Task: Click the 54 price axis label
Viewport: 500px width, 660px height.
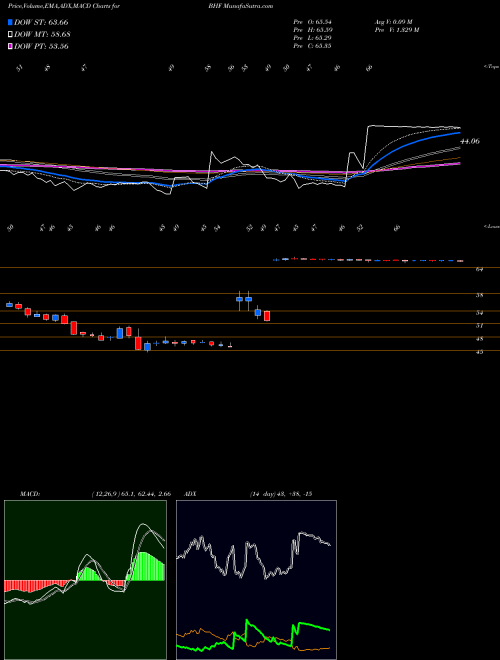Action: (479, 313)
